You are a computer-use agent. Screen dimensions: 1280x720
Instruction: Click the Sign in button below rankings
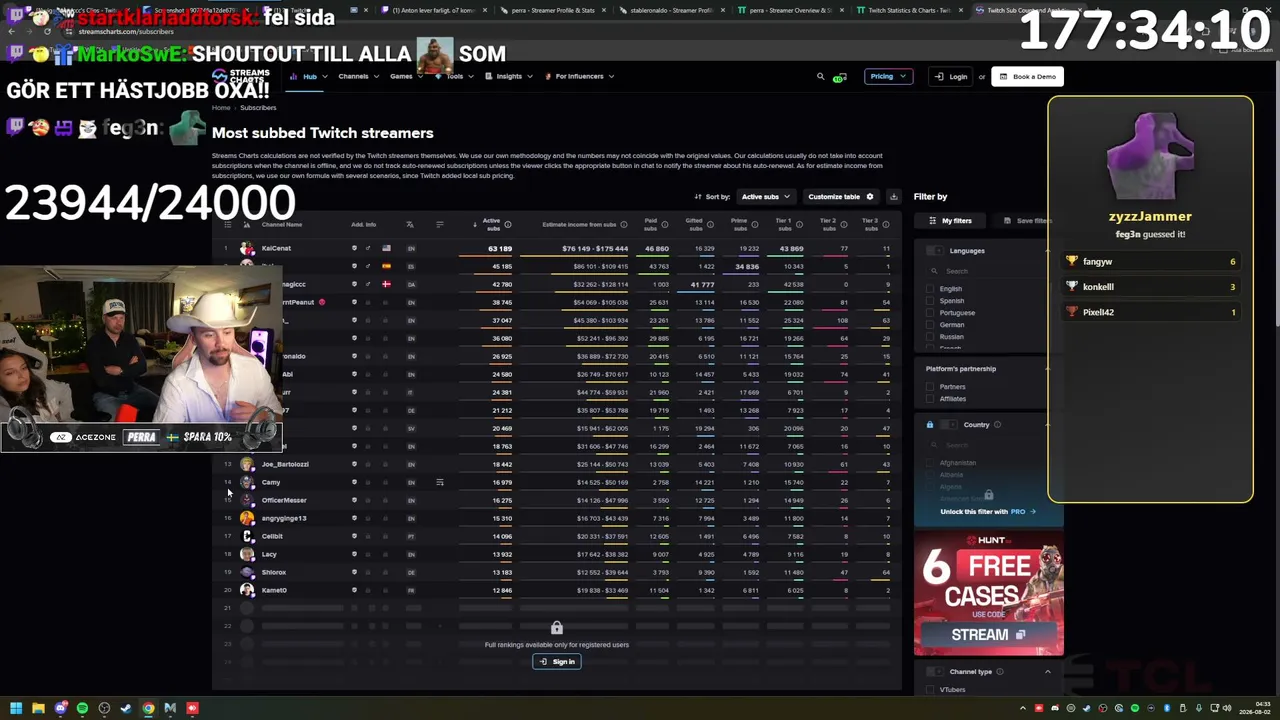[557, 662]
